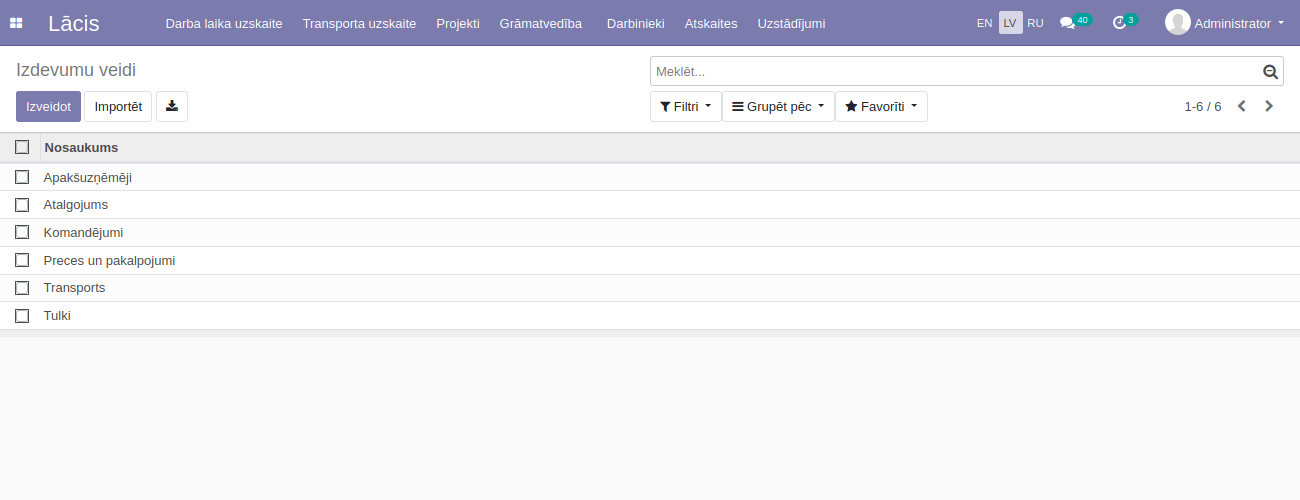This screenshot has height=500, width=1300.
Task: Click the download export icon button
Action: click(x=172, y=106)
